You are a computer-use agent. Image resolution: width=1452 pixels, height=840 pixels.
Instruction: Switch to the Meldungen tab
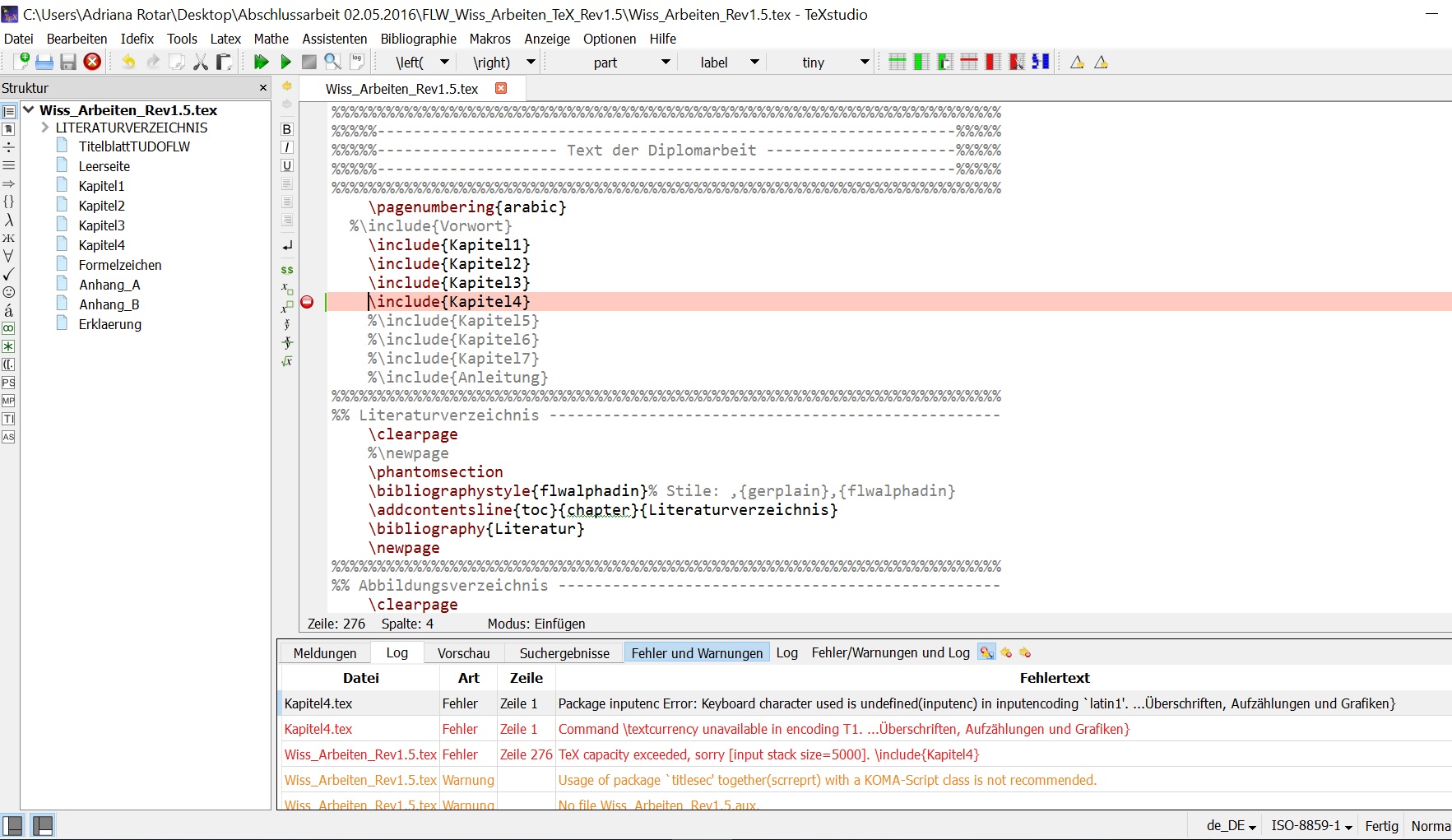(x=325, y=652)
